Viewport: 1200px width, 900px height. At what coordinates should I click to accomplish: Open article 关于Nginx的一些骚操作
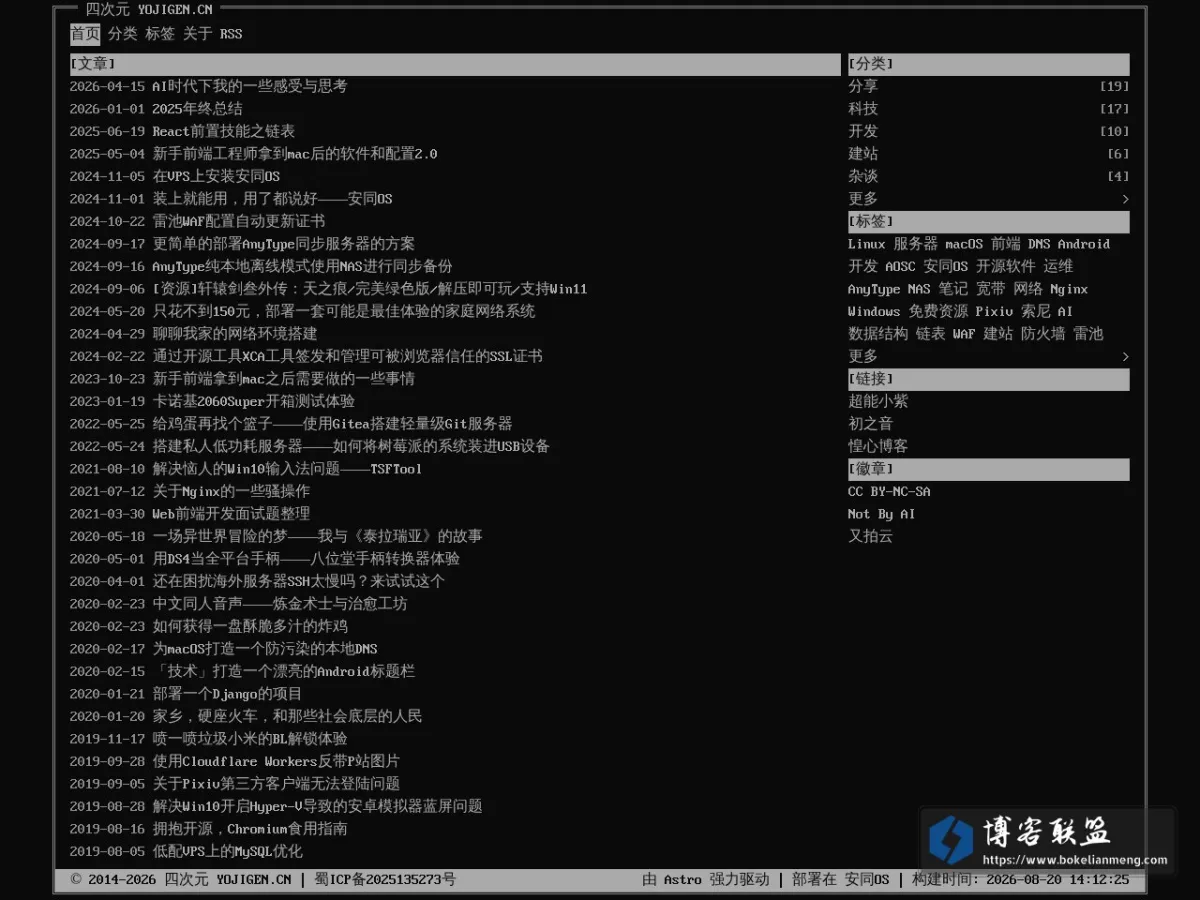pyautogui.click(x=231, y=491)
